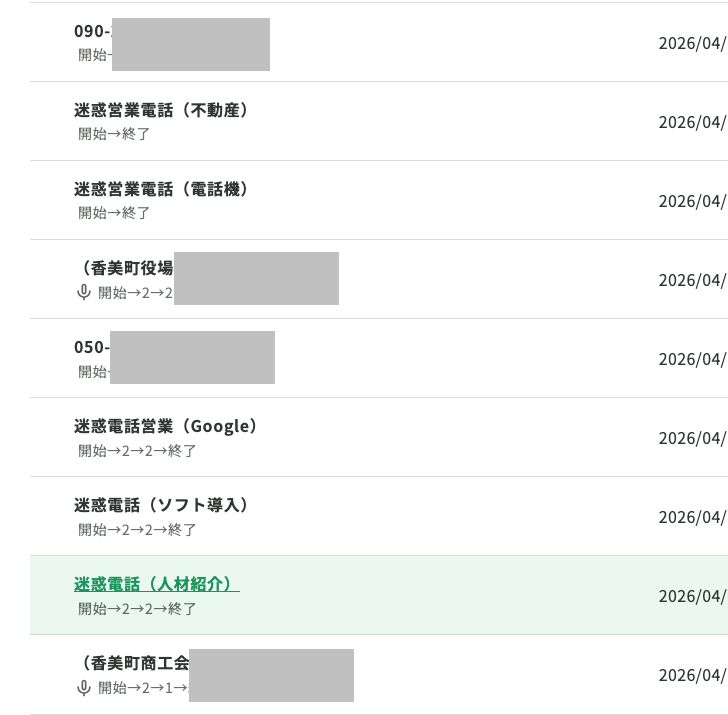Click the date in the 090- call row
Viewport: 728px width, 715px height.
point(692,43)
